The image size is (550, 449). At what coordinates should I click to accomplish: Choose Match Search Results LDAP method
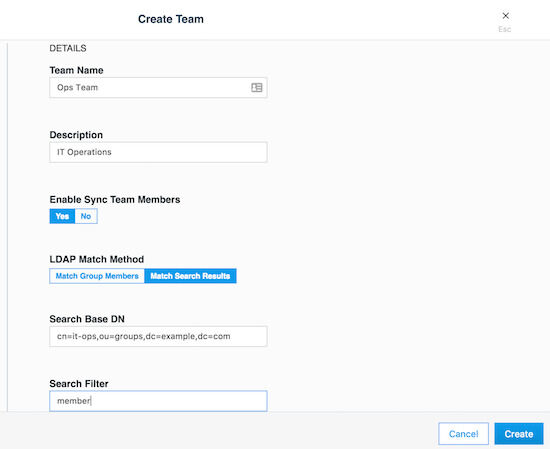click(x=190, y=276)
